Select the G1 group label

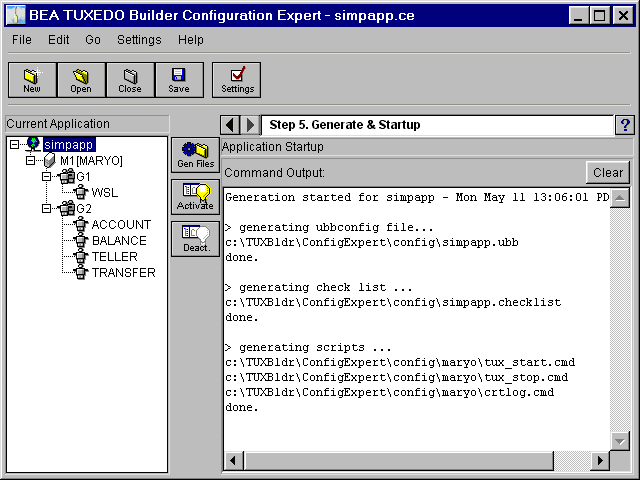83,176
